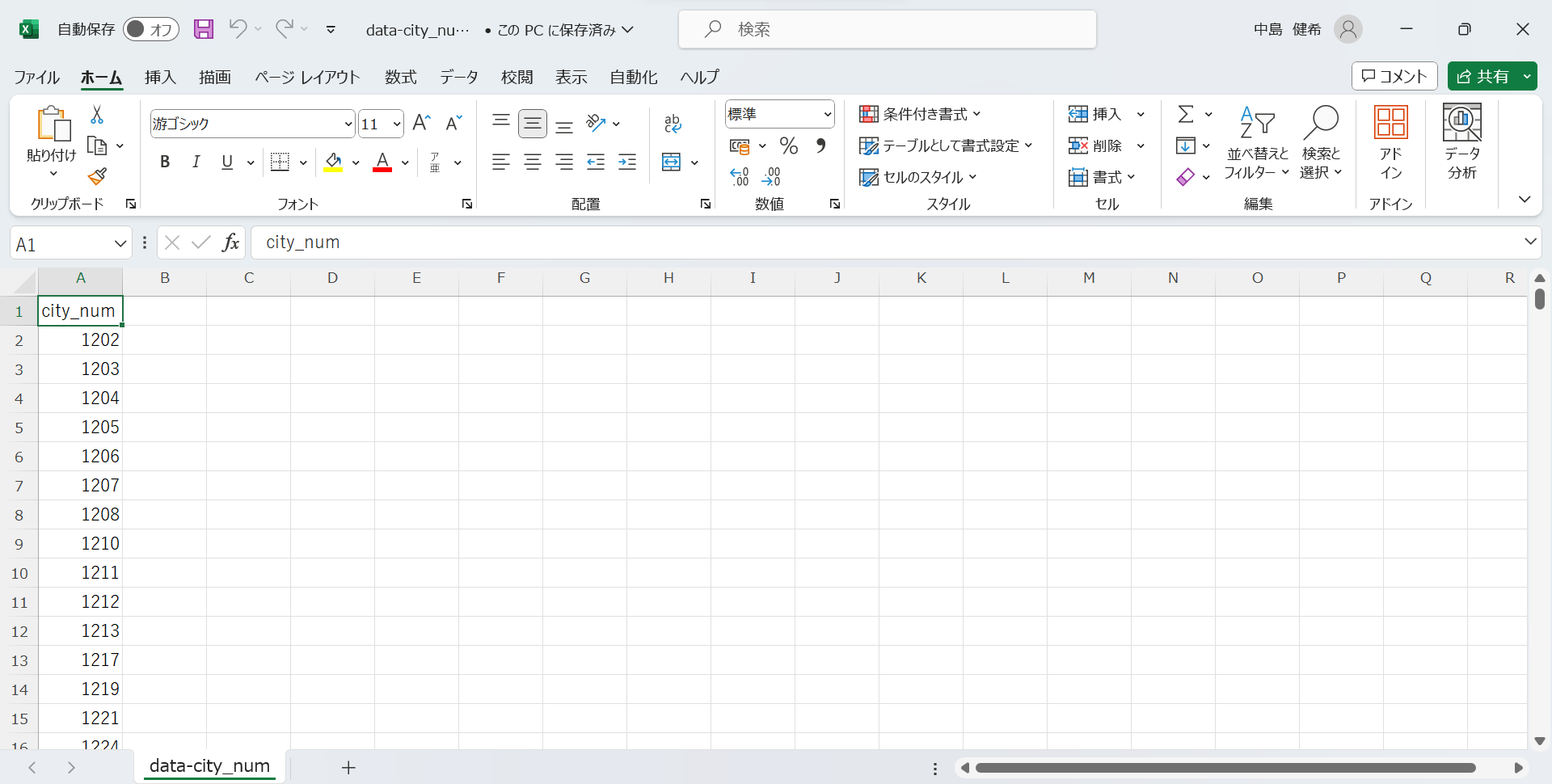The height and width of the screenshot is (784, 1552).
Task: Open the データ分析 data analysis tool
Action: tap(1461, 142)
